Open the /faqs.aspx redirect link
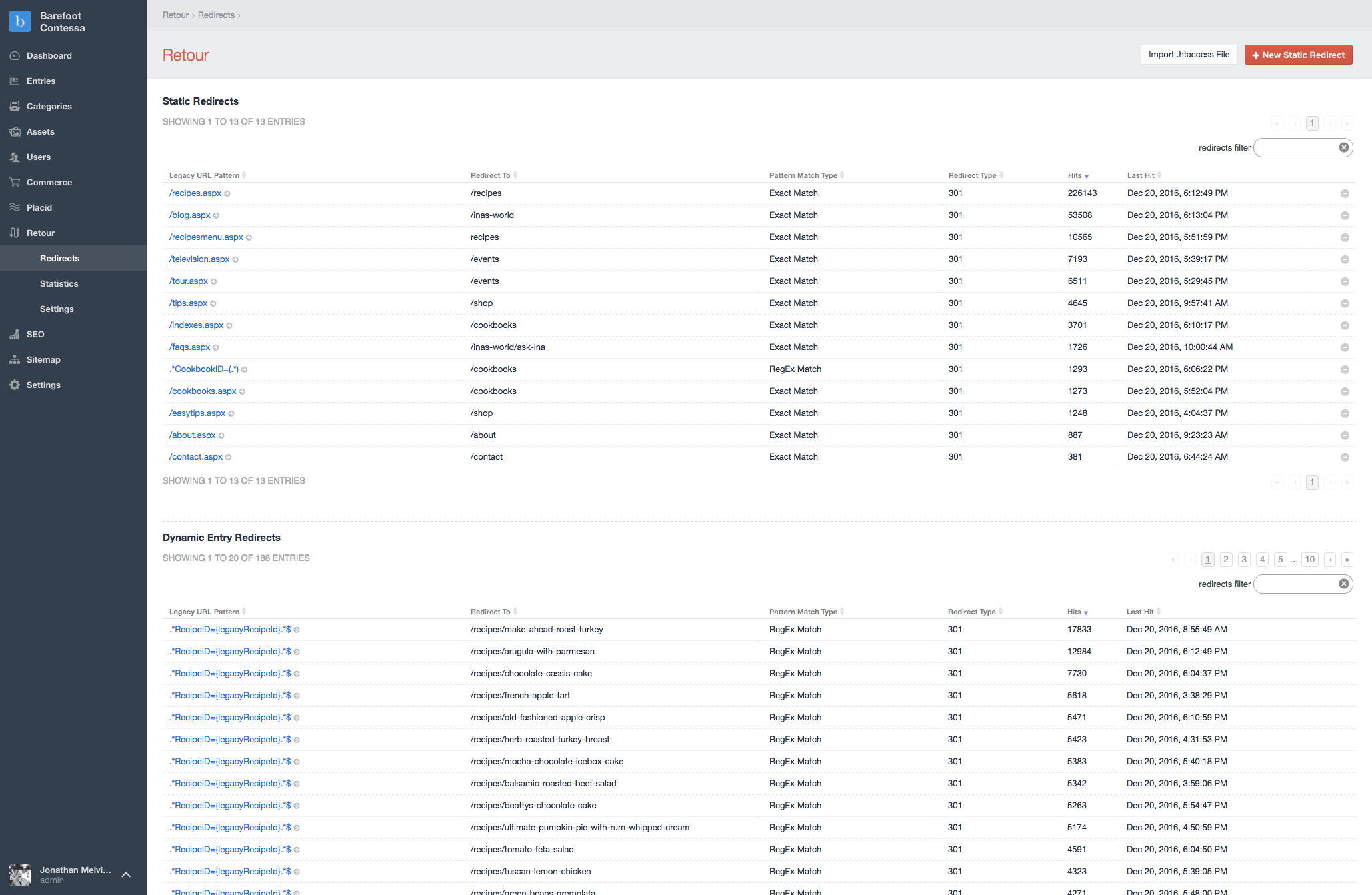Image resolution: width=1372 pixels, height=895 pixels. tap(189, 347)
